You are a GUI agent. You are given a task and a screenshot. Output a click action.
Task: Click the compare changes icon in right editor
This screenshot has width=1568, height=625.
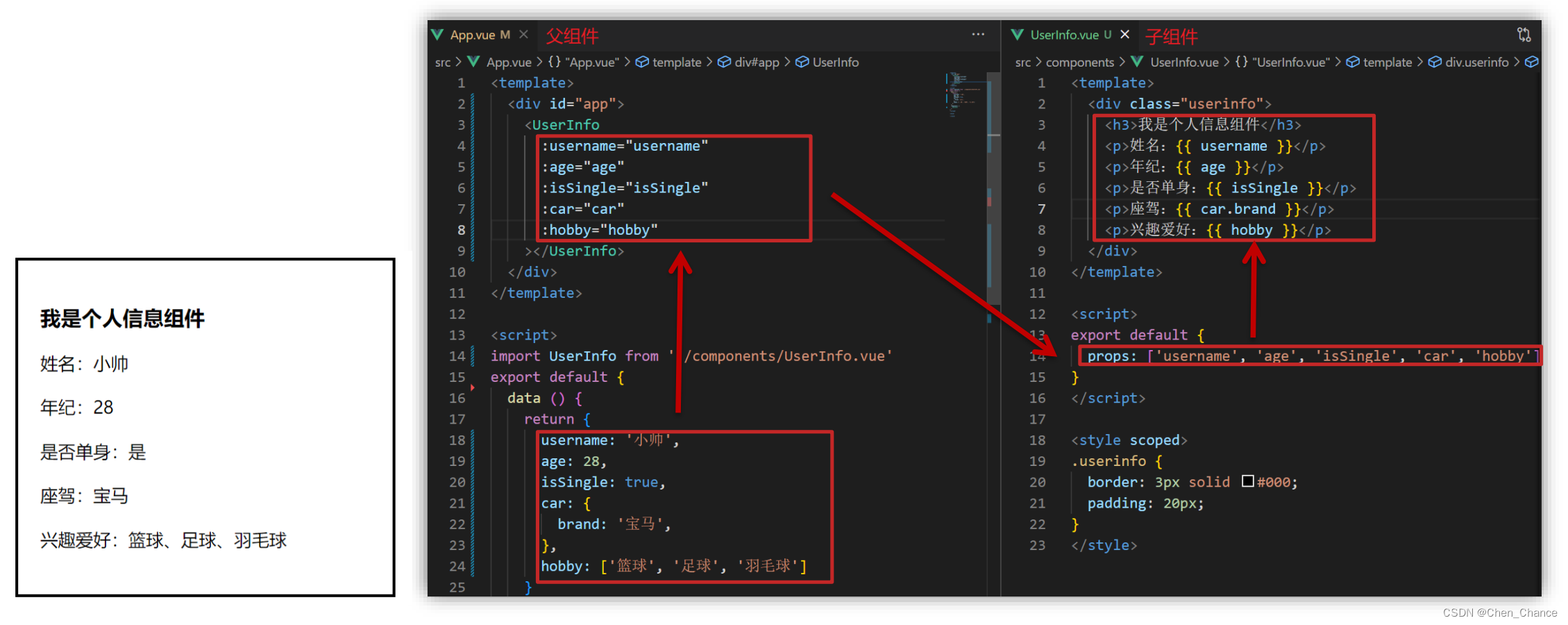[x=1524, y=35]
